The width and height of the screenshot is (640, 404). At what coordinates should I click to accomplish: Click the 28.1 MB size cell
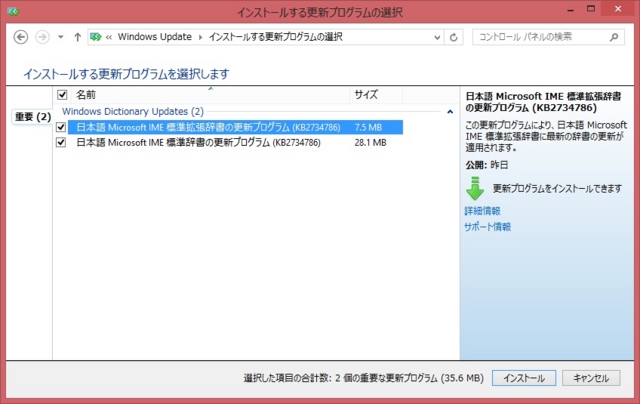point(370,142)
